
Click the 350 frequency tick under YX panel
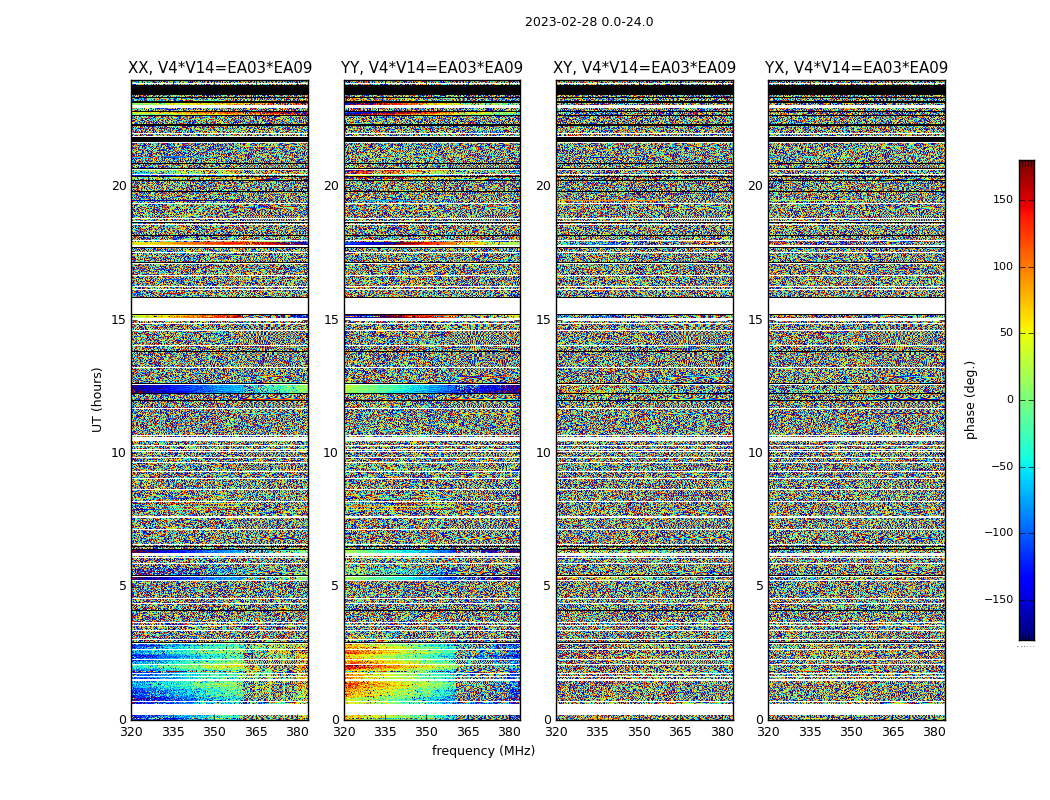(851, 732)
